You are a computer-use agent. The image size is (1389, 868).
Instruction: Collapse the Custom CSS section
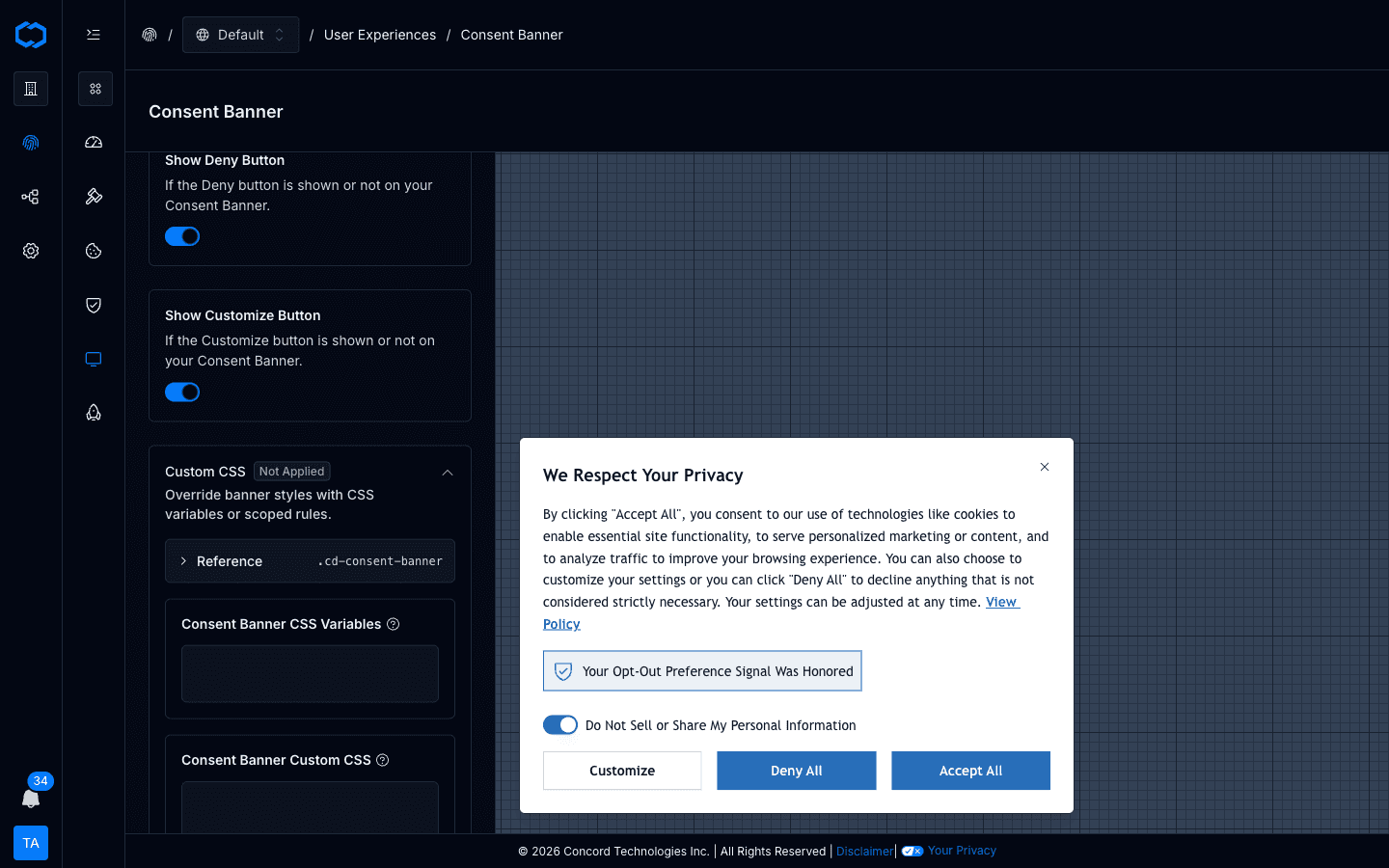tap(447, 472)
